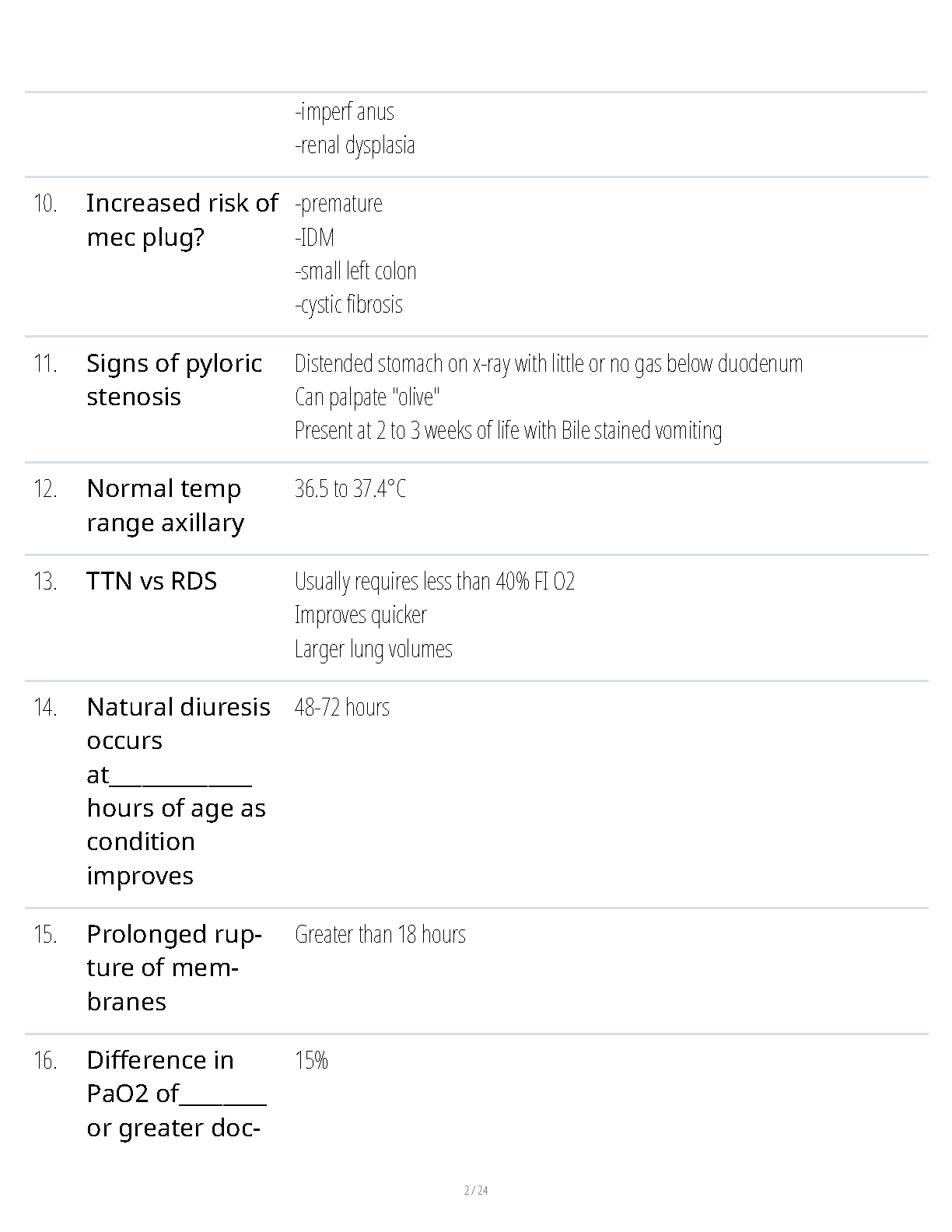The image size is (952, 1232).
Task: Select the answer '48-72 hours'
Action: coord(341,707)
